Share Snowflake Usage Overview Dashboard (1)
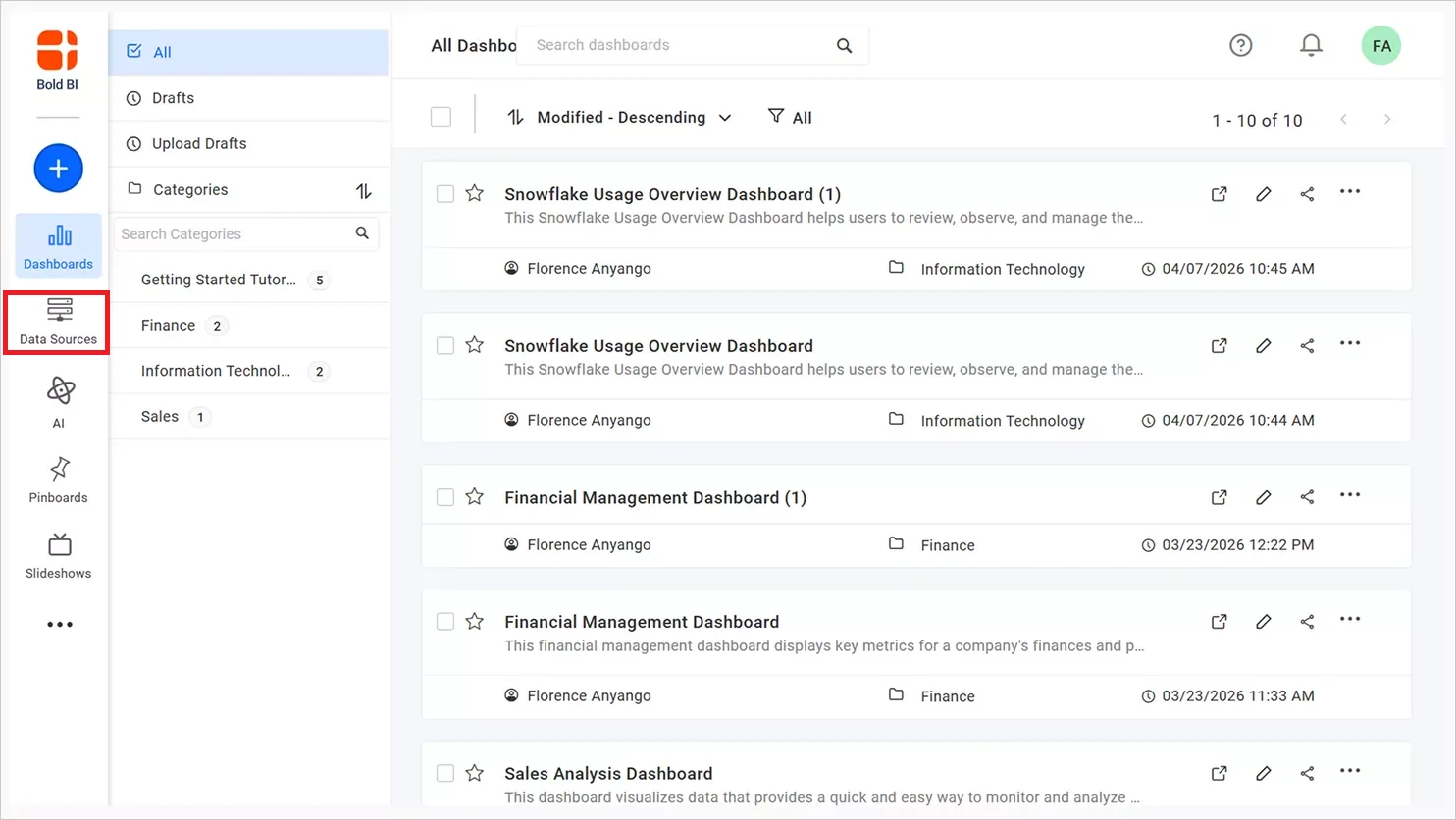 coord(1307,194)
